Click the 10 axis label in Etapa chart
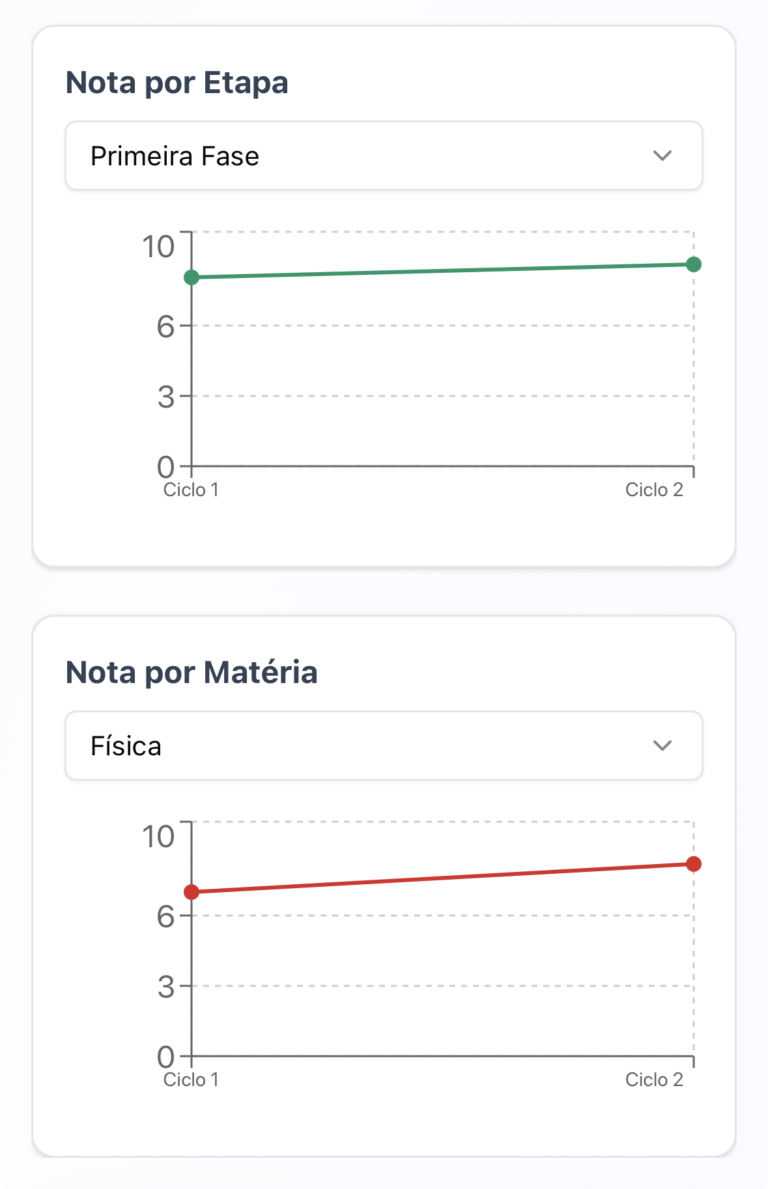Image resolution: width=768 pixels, height=1189 pixels. 159,245
